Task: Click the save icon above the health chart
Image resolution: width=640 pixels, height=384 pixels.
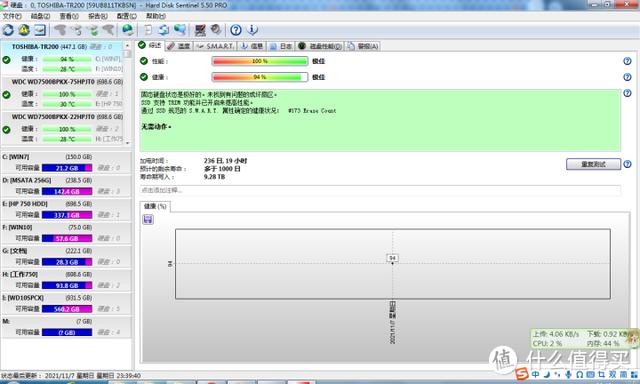Action: coord(148,220)
